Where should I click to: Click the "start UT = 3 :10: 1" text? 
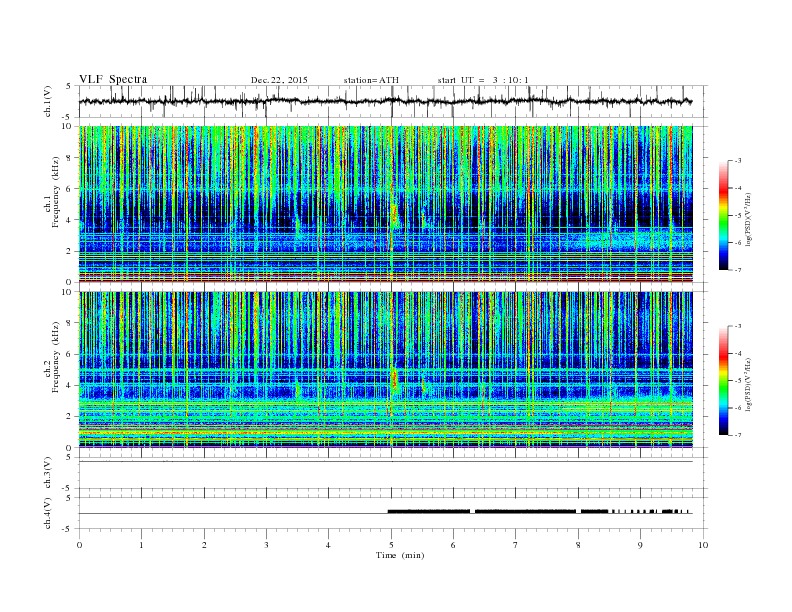click(483, 80)
